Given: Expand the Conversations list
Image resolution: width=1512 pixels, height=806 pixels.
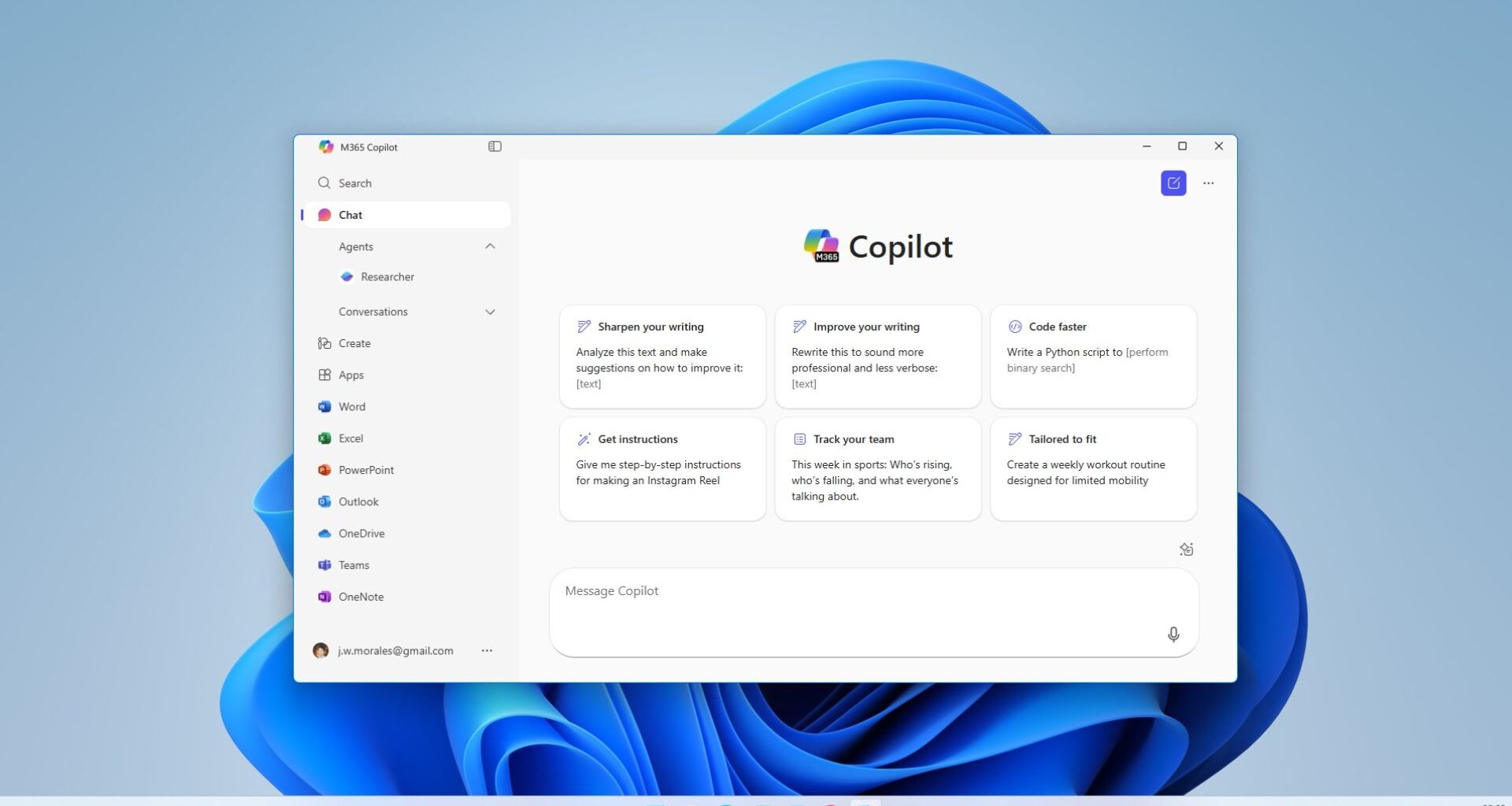Looking at the screenshot, I should tap(490, 311).
